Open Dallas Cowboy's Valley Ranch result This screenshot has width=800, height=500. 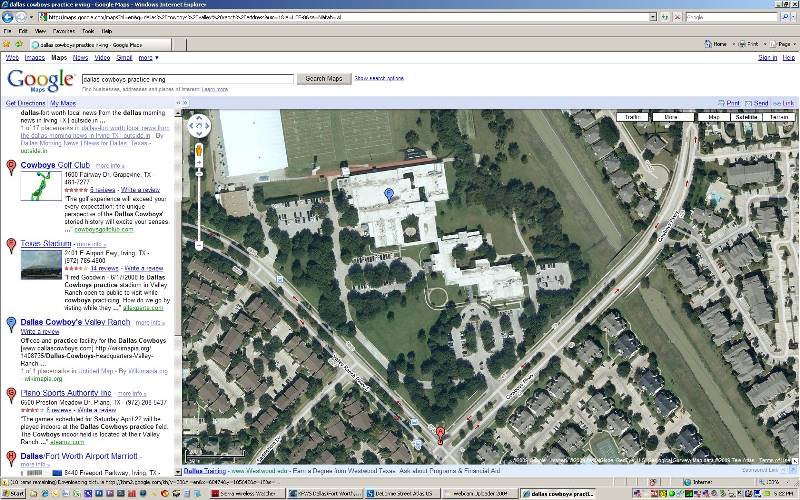[x=76, y=322]
